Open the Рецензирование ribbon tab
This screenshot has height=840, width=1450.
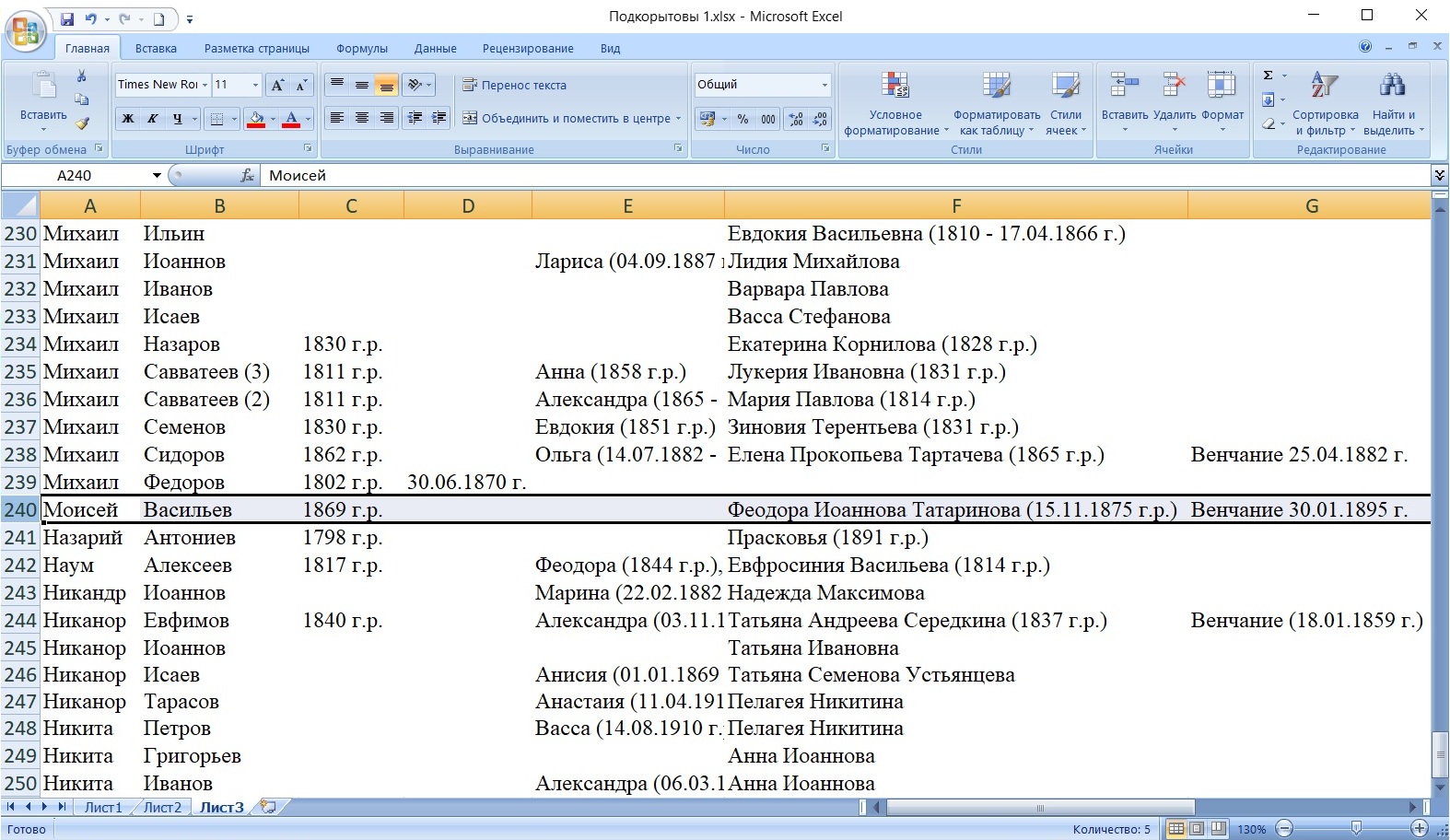coord(528,48)
